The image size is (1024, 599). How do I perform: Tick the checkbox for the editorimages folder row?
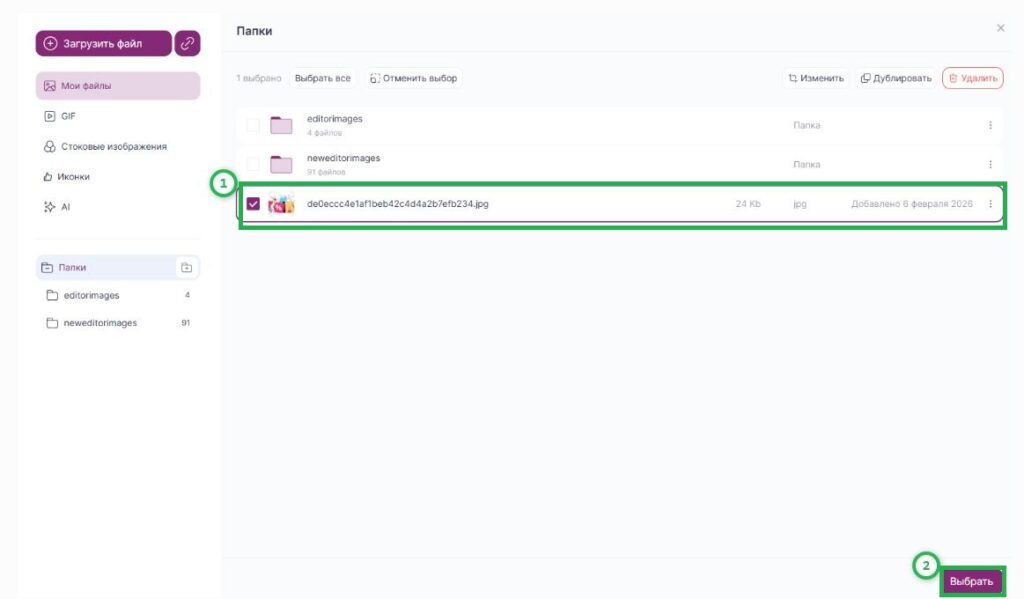tap(253, 125)
